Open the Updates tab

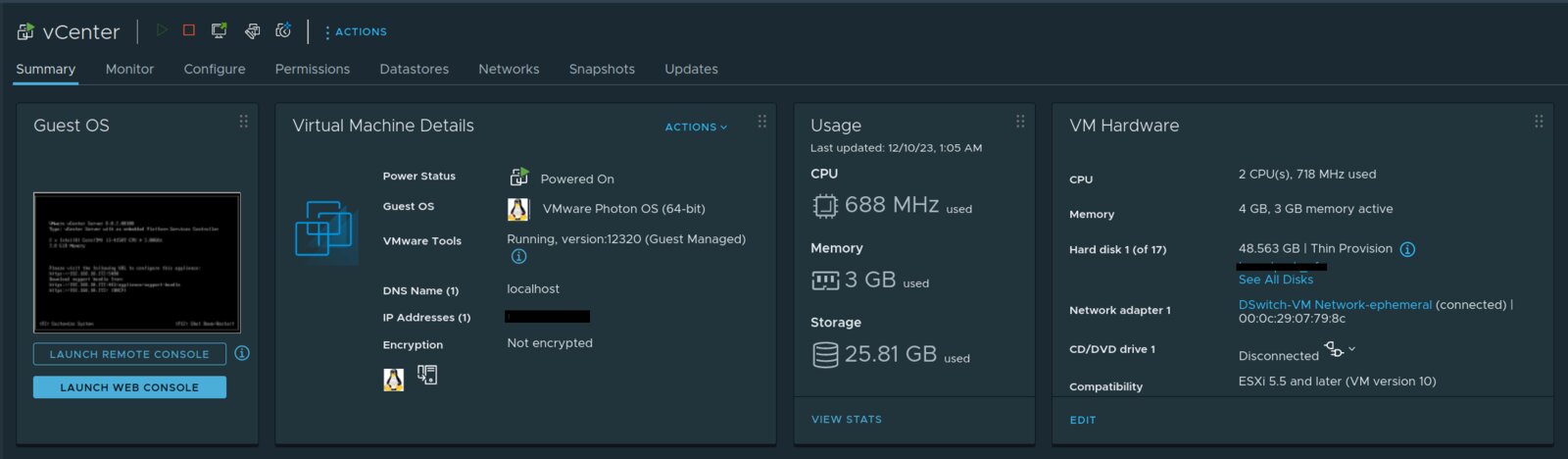tap(691, 70)
